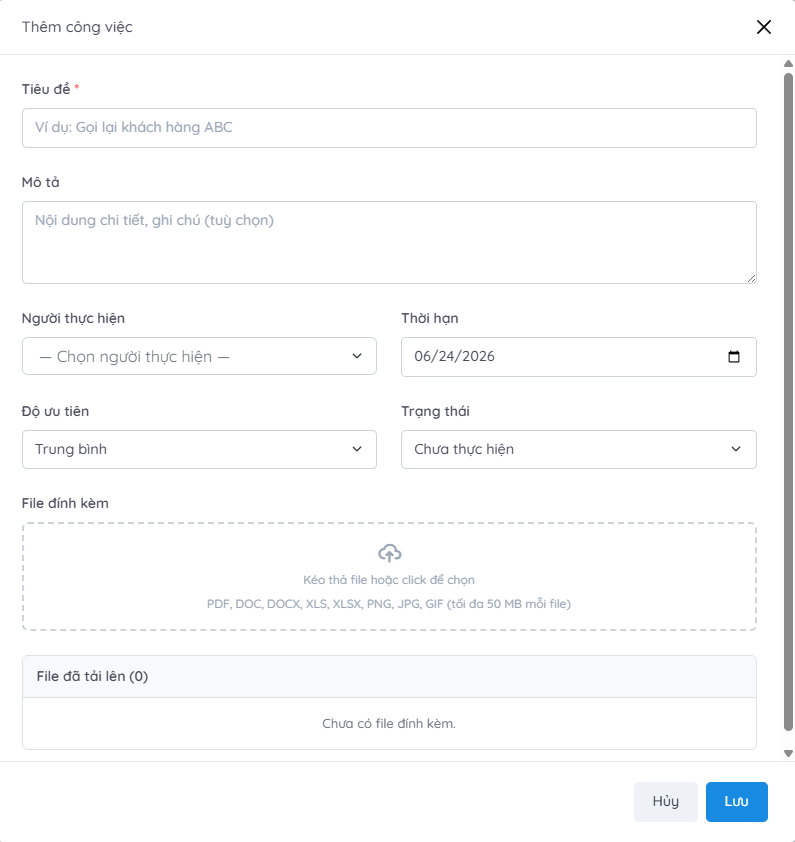
Task: Click the Mô tả text area
Action: [389, 242]
